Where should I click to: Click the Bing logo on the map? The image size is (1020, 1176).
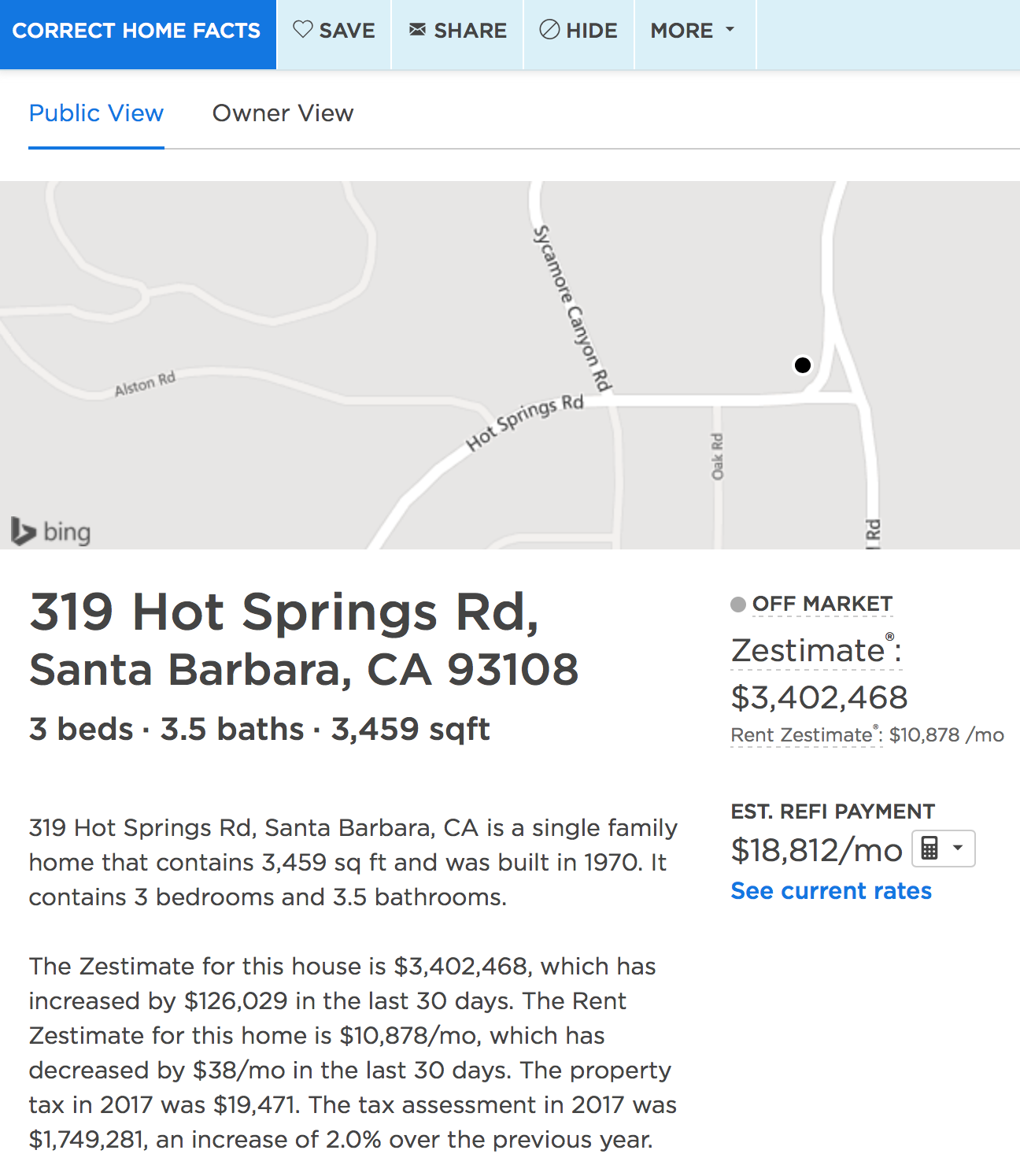51,532
